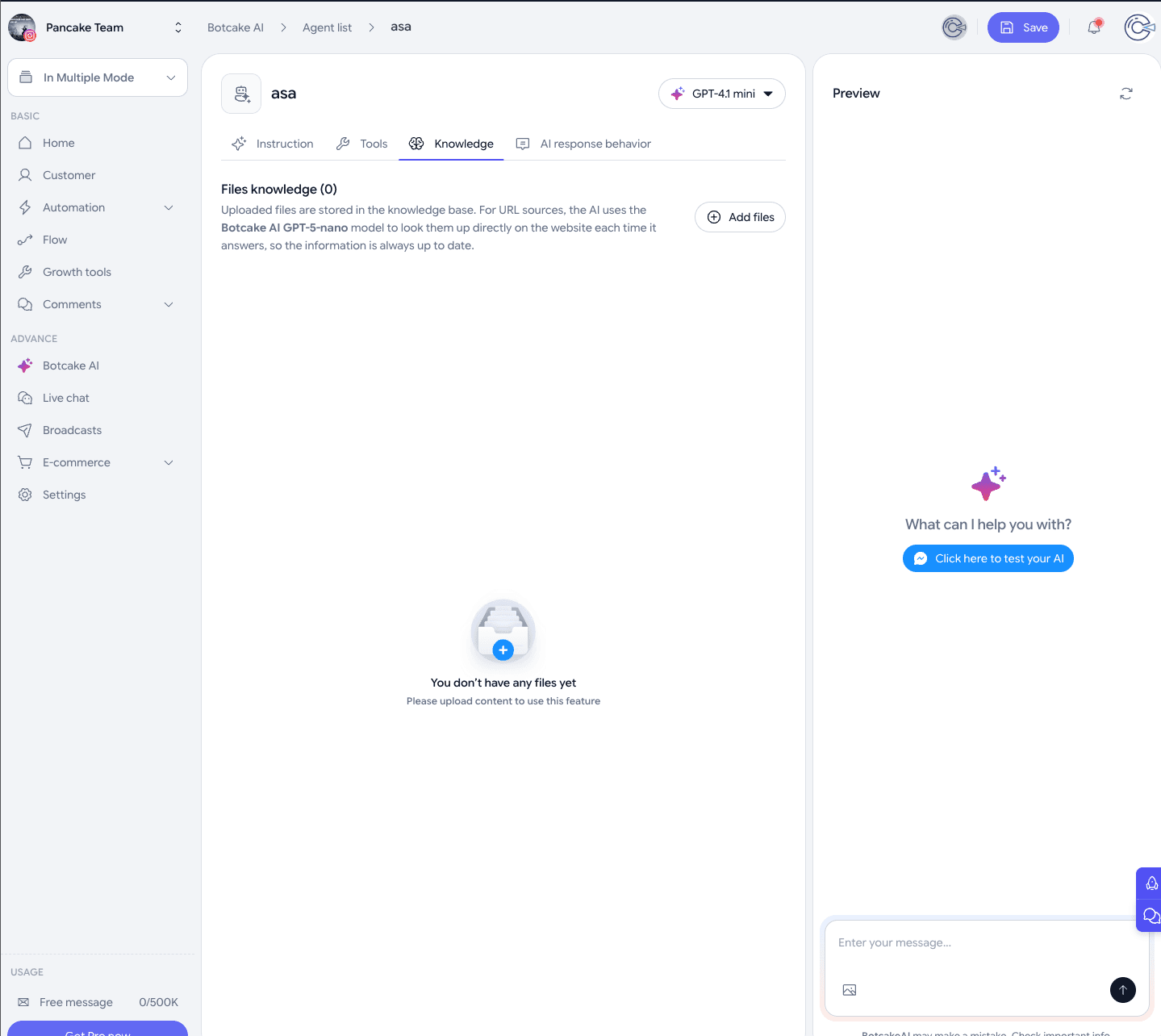Click the Save button
Image resolution: width=1161 pixels, height=1036 pixels.
click(1023, 27)
